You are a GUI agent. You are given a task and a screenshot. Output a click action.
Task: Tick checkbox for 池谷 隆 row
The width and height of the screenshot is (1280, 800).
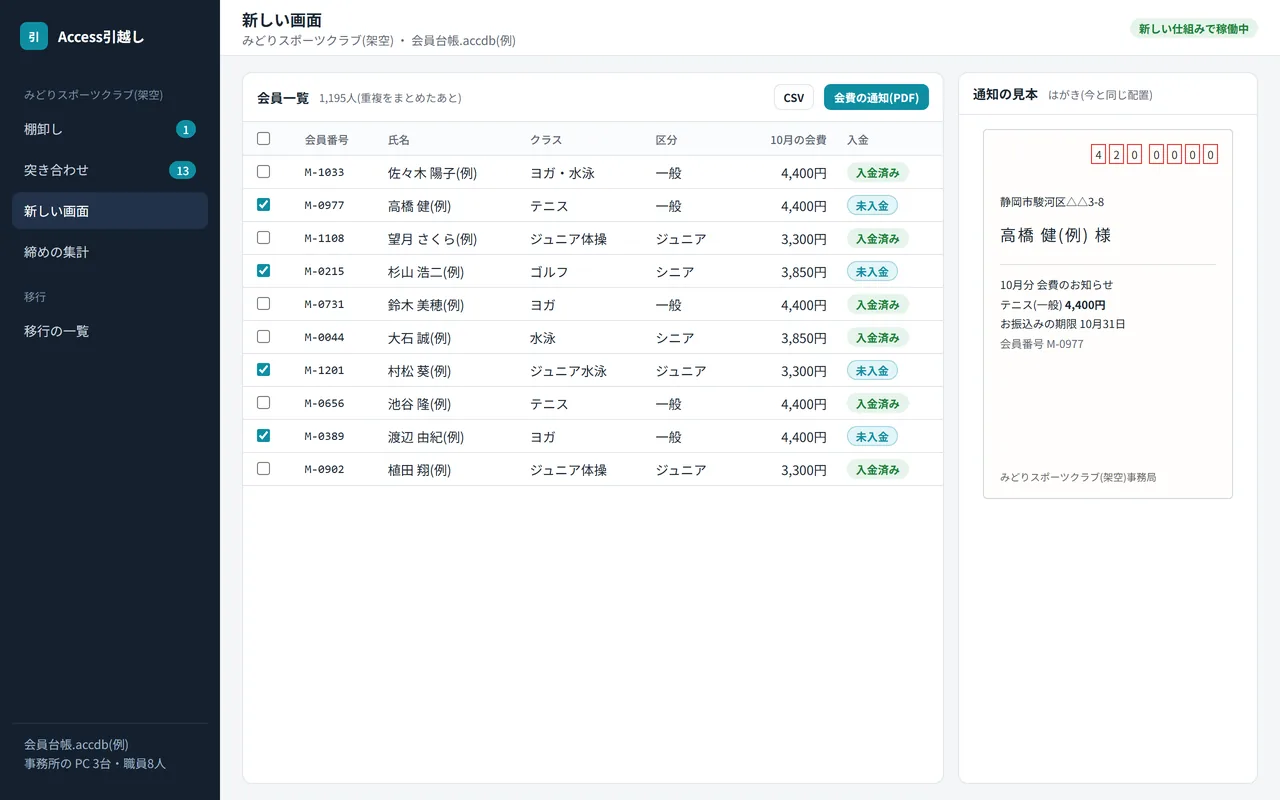(263, 403)
